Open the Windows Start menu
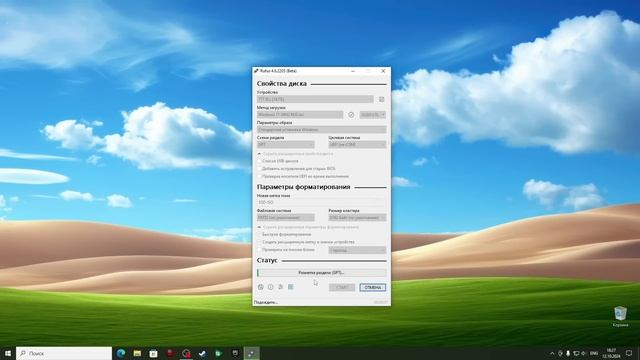 pos(7,353)
